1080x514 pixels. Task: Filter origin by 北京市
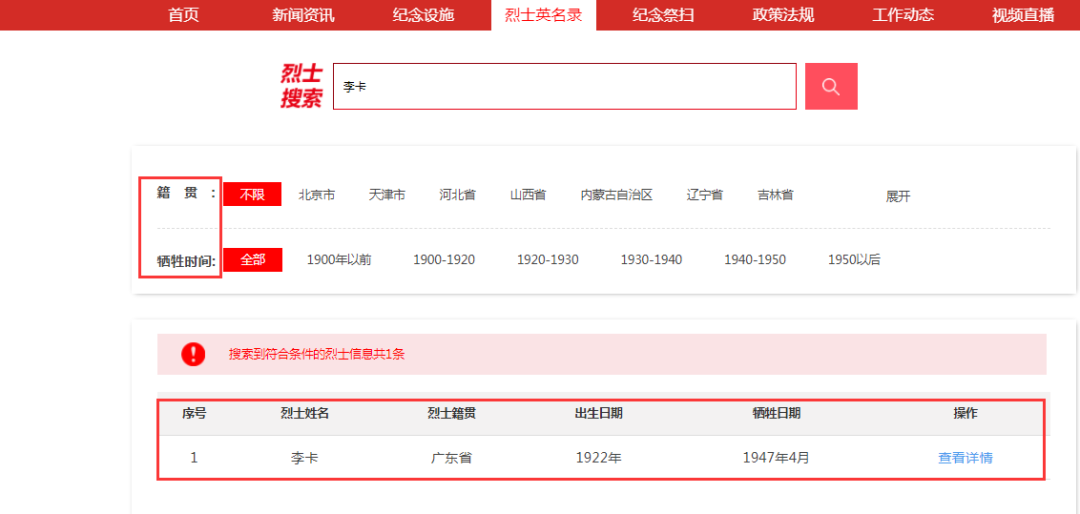[316, 195]
